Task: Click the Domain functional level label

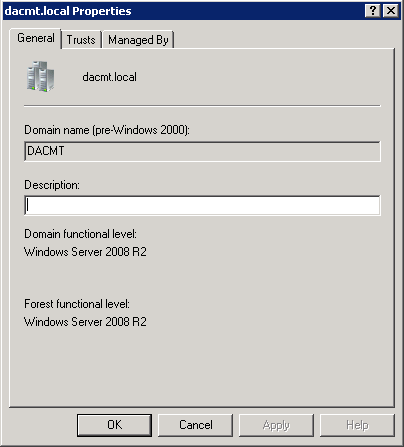Action: [x=80, y=234]
